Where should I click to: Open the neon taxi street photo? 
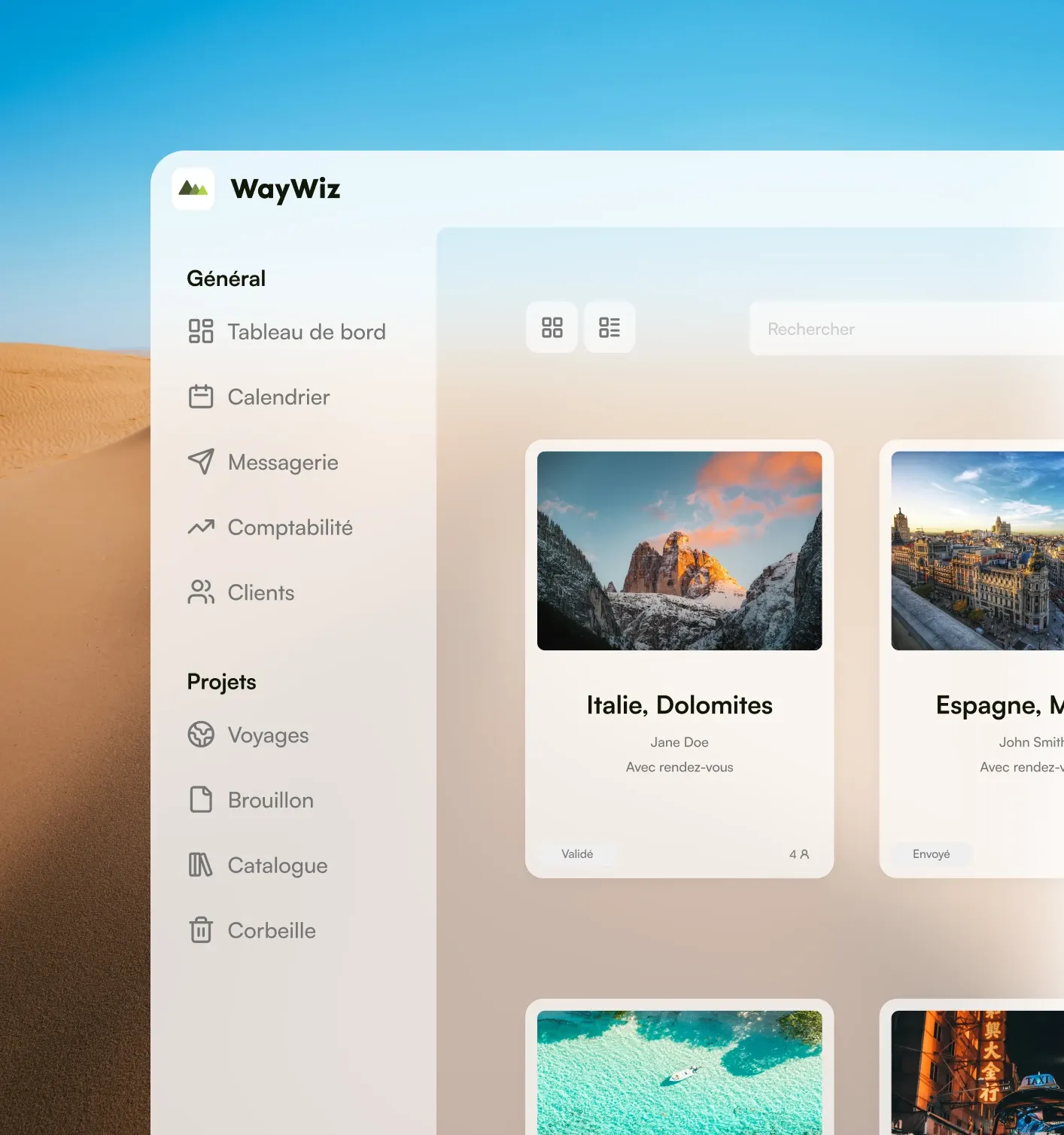click(977, 1073)
